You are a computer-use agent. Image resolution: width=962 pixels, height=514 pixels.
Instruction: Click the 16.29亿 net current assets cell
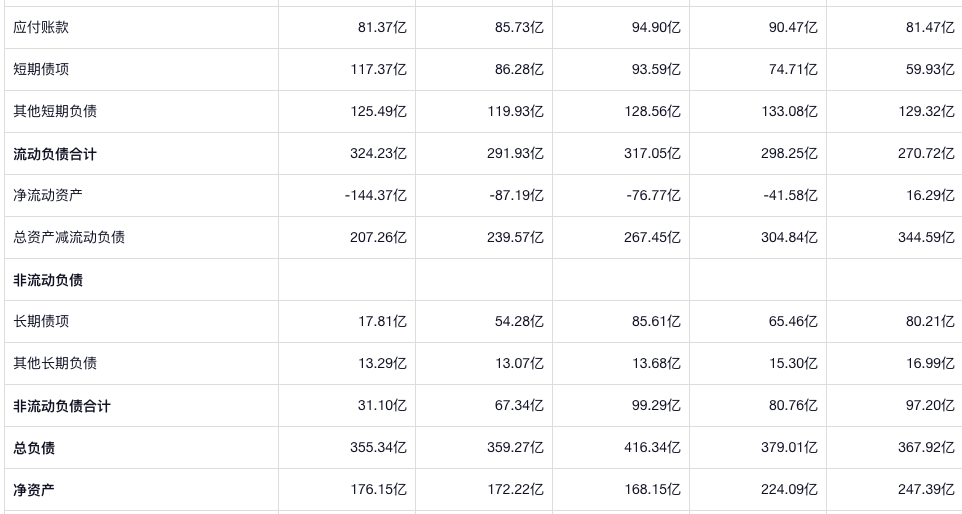tap(930, 196)
